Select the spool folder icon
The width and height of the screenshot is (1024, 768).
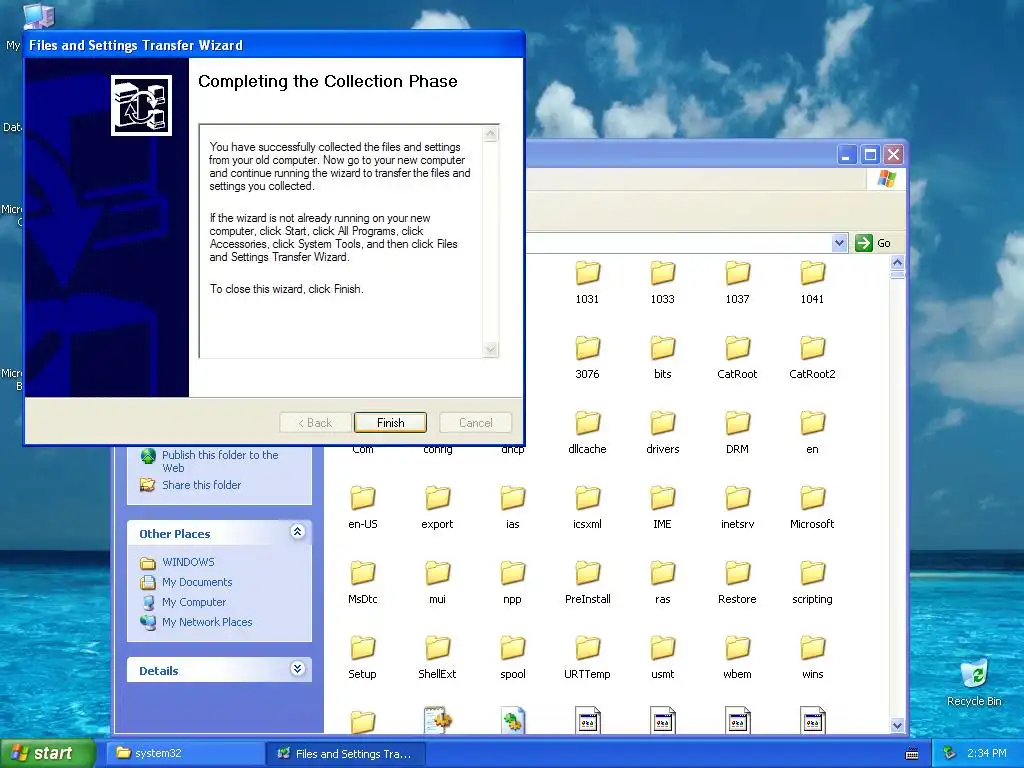(513, 648)
